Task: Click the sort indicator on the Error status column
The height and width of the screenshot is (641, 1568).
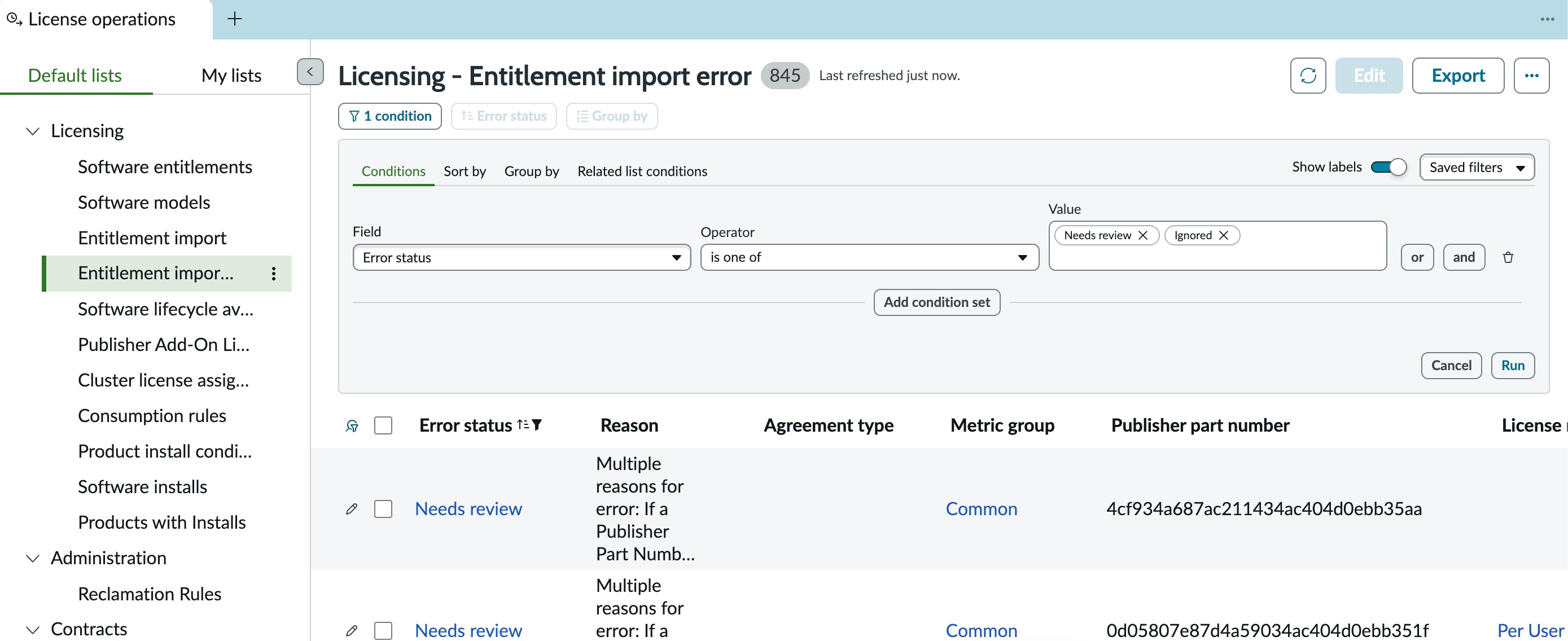Action: (523, 424)
